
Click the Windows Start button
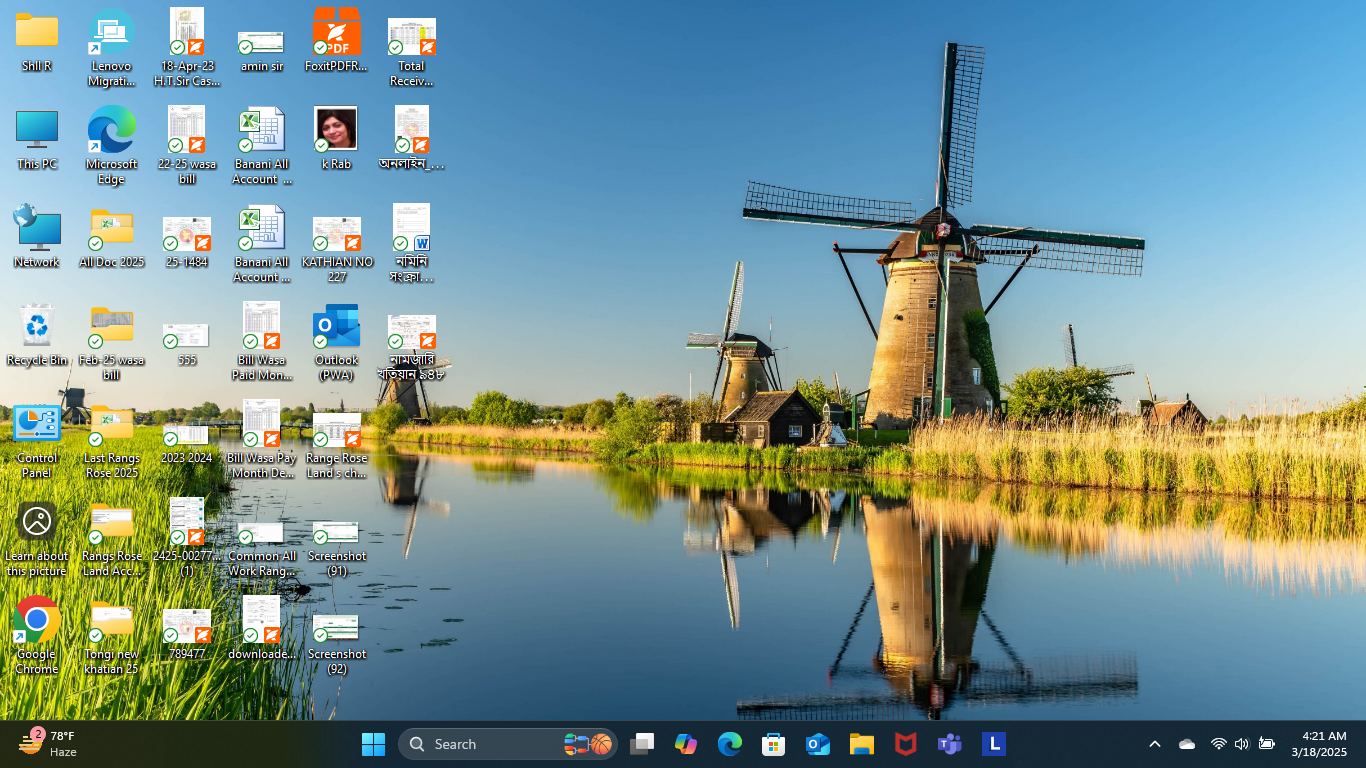pos(373,744)
